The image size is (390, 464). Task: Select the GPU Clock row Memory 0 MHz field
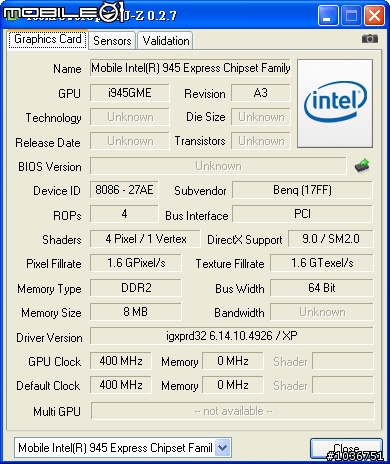click(233, 361)
